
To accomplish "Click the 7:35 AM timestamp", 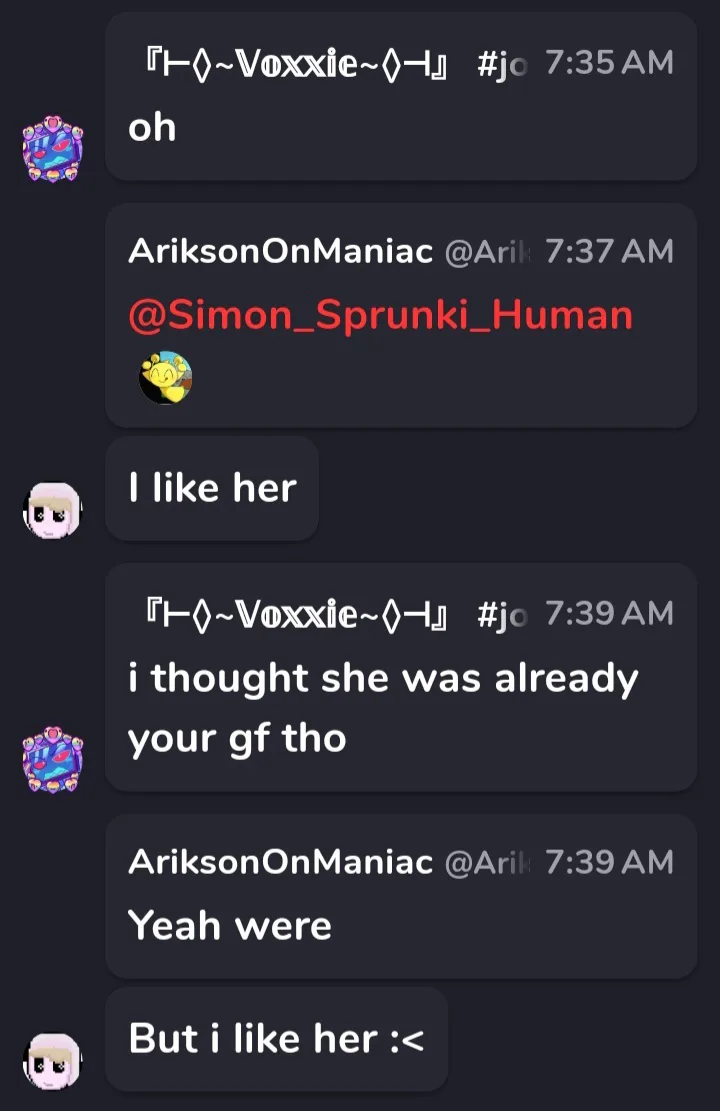I will 609,63.
